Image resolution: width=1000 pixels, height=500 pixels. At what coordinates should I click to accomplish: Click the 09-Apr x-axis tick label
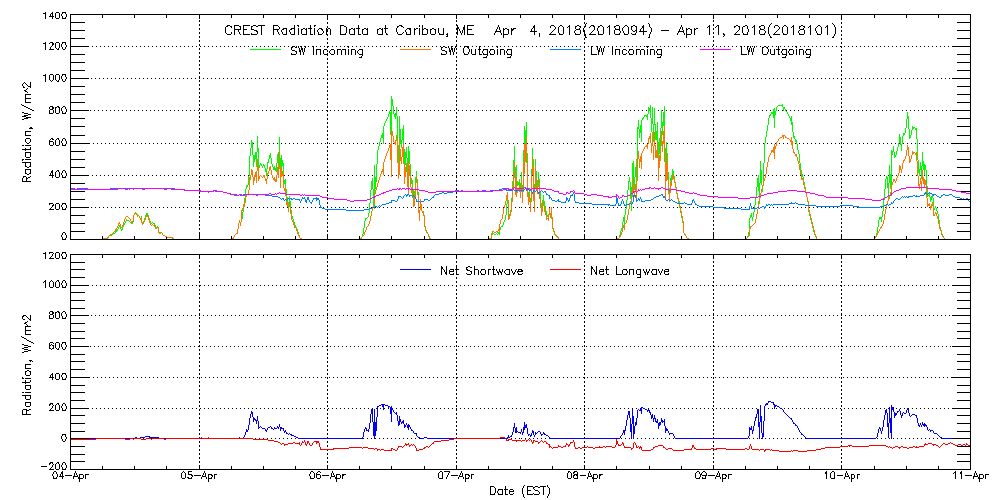click(x=713, y=478)
